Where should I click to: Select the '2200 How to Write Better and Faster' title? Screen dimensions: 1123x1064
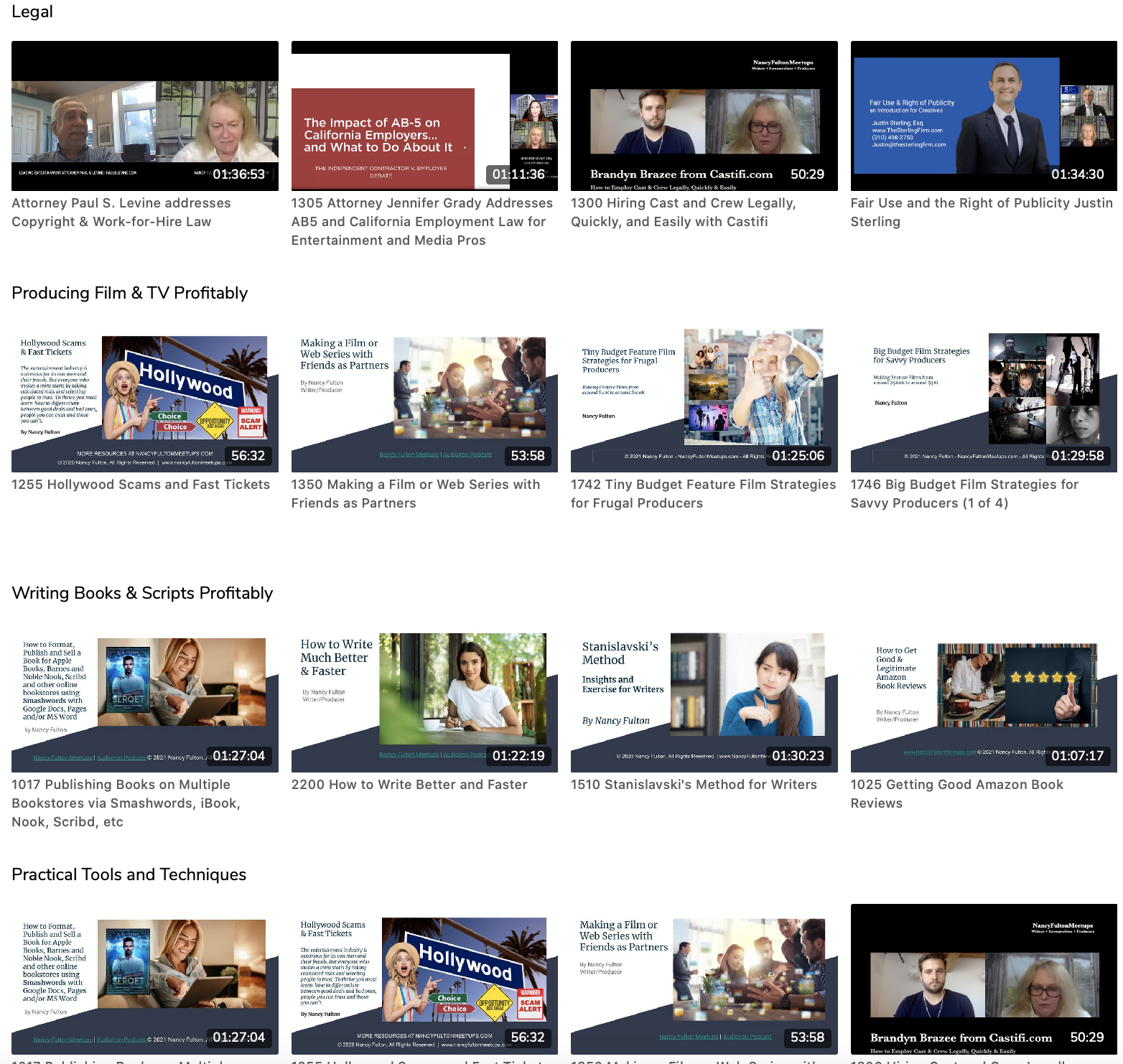pos(409,785)
